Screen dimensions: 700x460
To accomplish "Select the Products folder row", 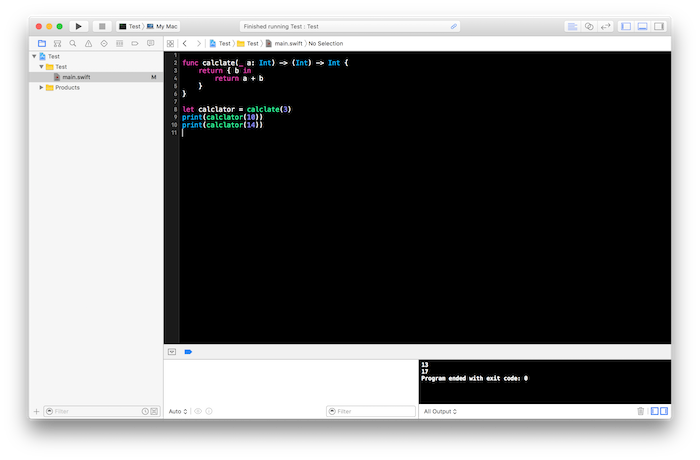I will coord(96,88).
